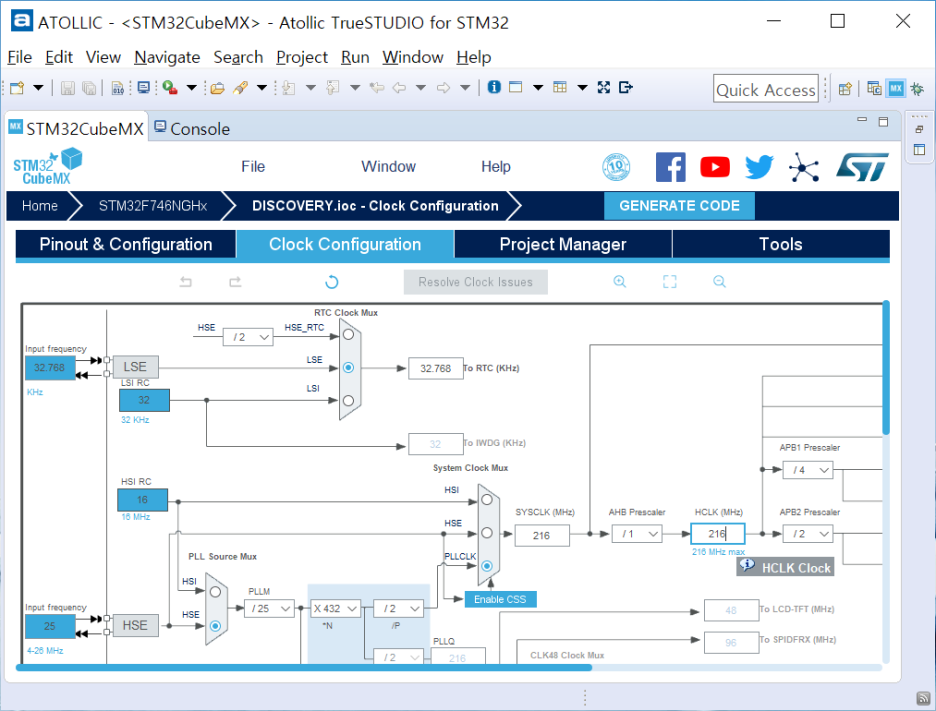Click the New wizard toolbar icon

point(17,88)
